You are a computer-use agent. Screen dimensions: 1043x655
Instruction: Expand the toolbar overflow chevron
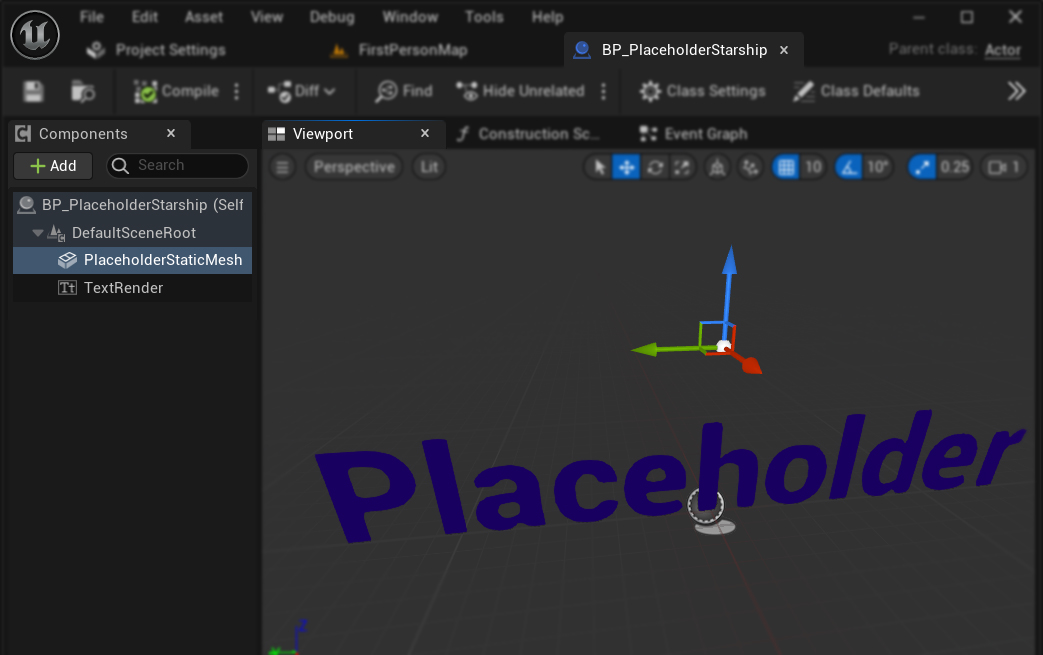(1016, 91)
